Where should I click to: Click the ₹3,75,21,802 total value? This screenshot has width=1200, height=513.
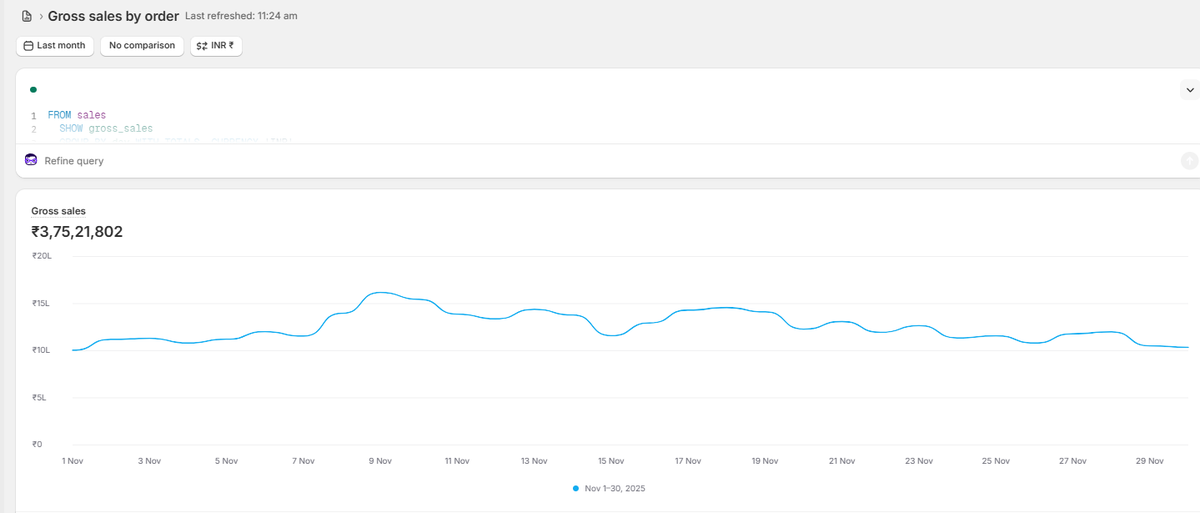point(77,232)
